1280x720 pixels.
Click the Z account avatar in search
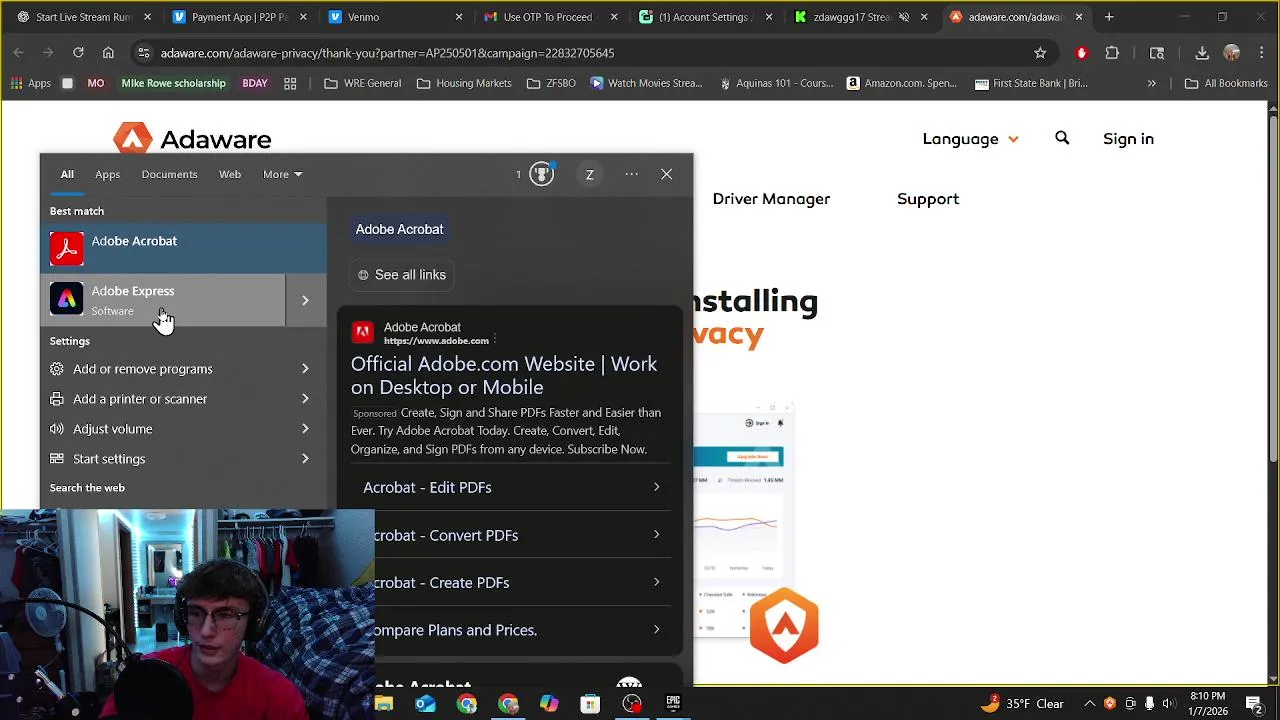(590, 174)
